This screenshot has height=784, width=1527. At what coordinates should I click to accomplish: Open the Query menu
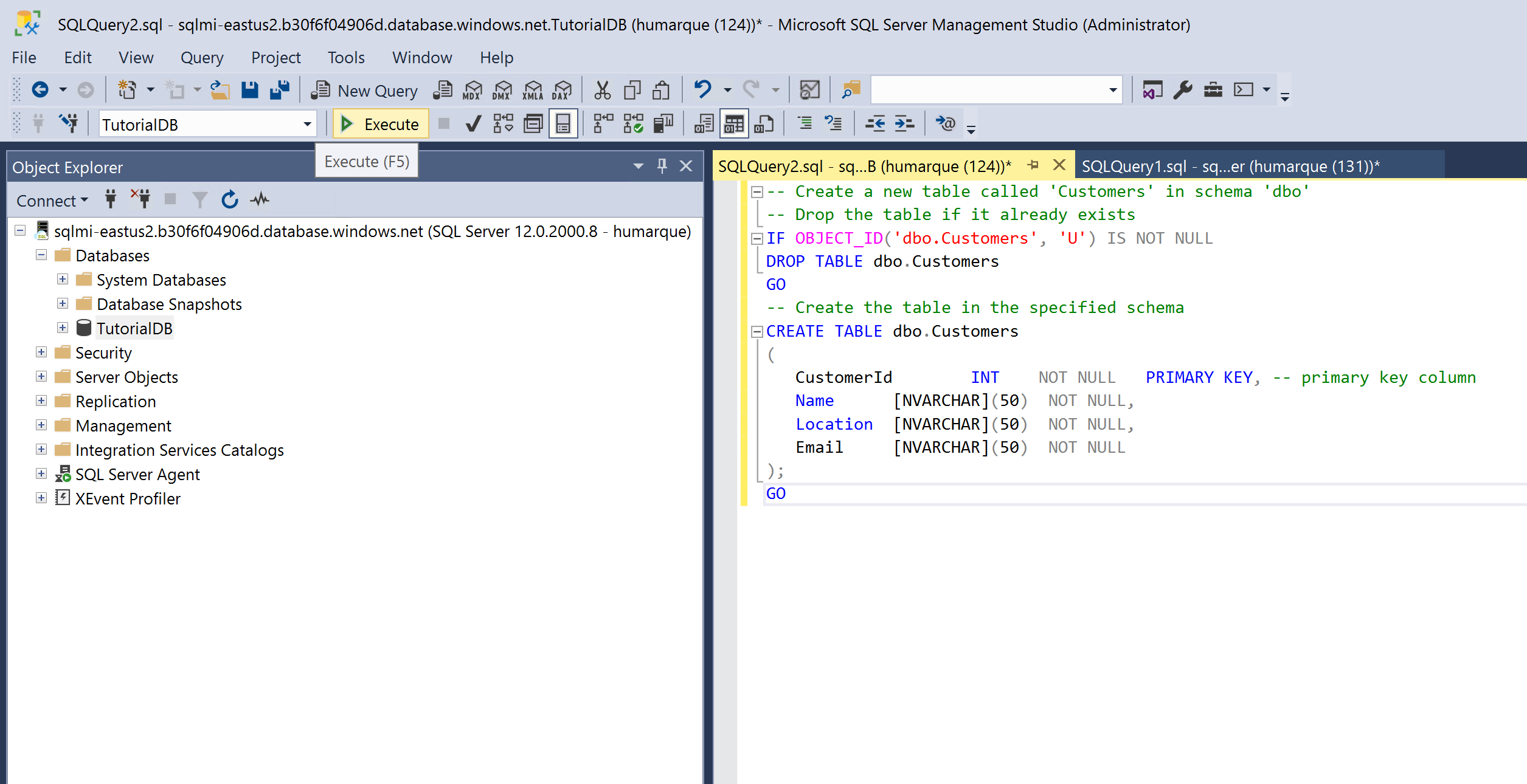[x=202, y=57]
